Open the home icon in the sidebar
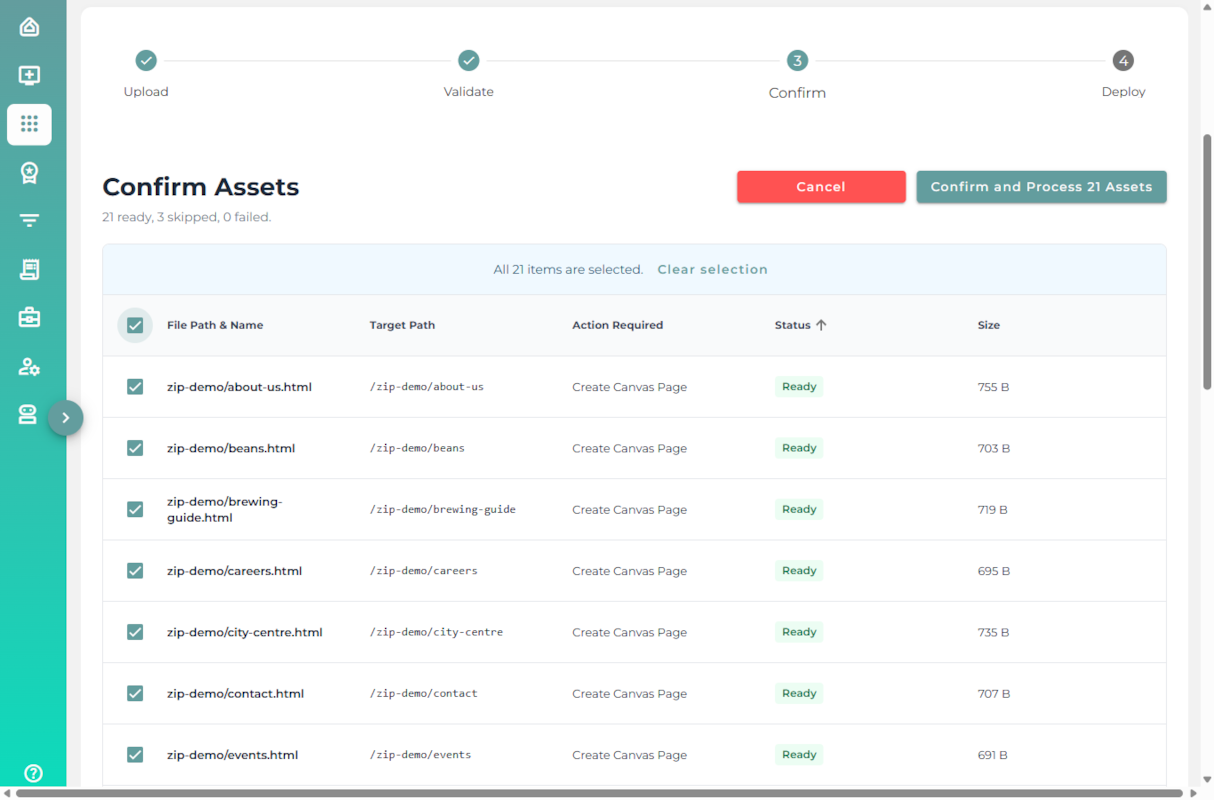 coord(29,27)
